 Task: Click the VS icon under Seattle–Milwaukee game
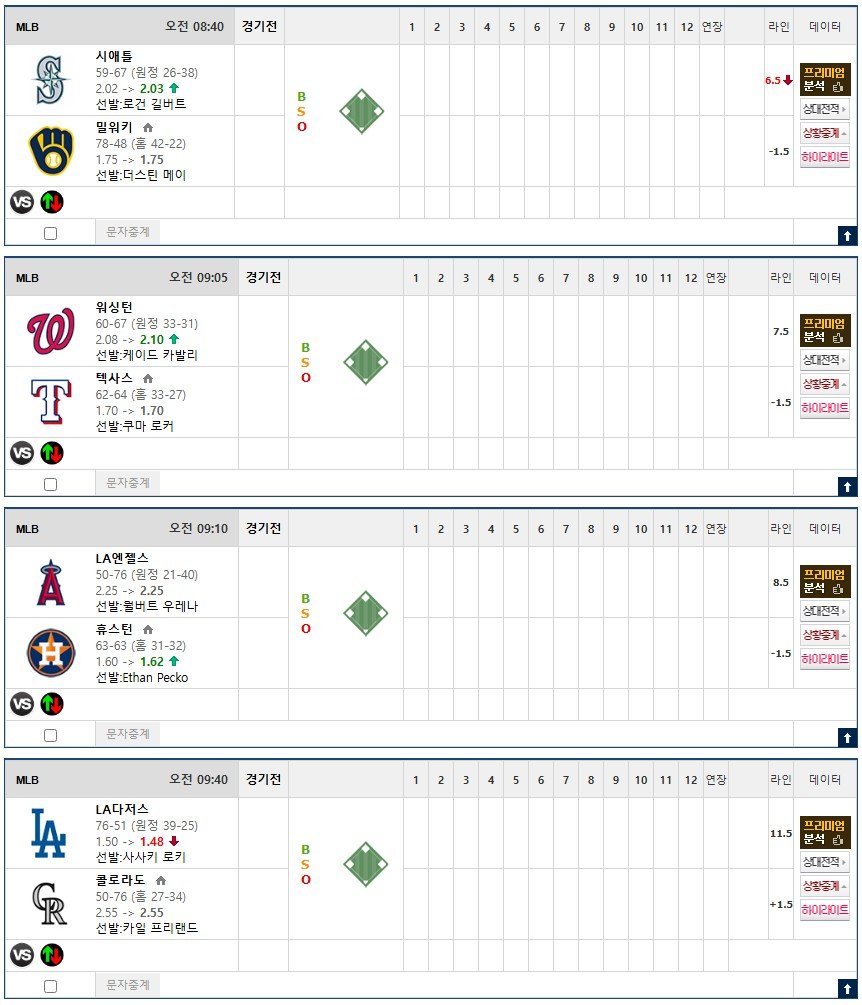tap(22, 203)
